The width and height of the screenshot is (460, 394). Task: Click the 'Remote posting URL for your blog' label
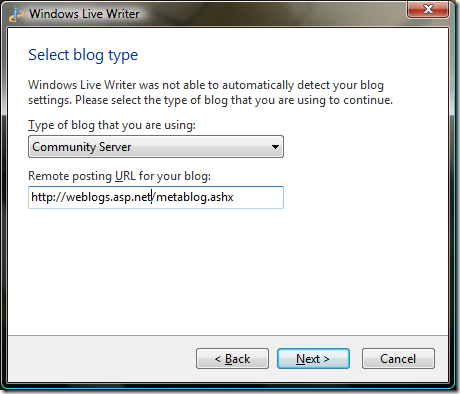point(119,176)
